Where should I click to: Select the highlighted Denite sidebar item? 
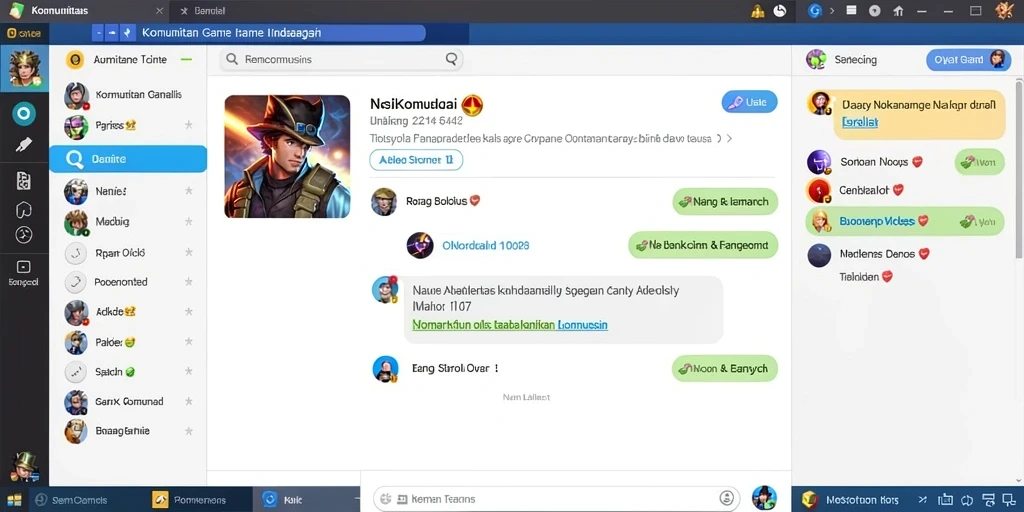click(128, 159)
